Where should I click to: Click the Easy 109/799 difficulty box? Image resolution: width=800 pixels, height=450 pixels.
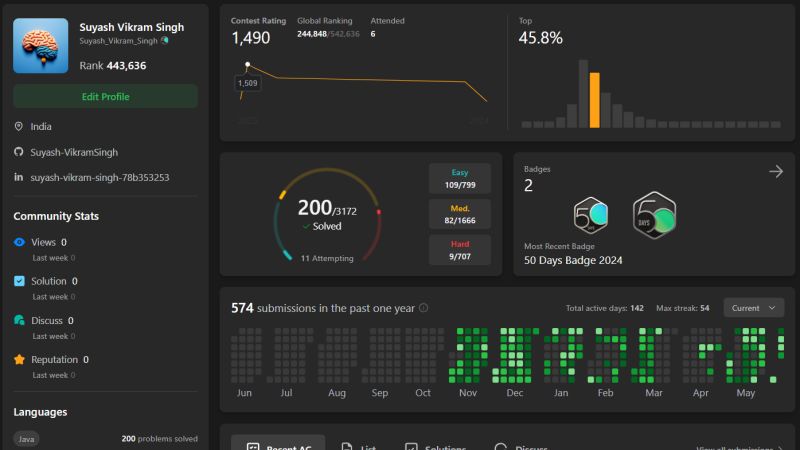460,179
